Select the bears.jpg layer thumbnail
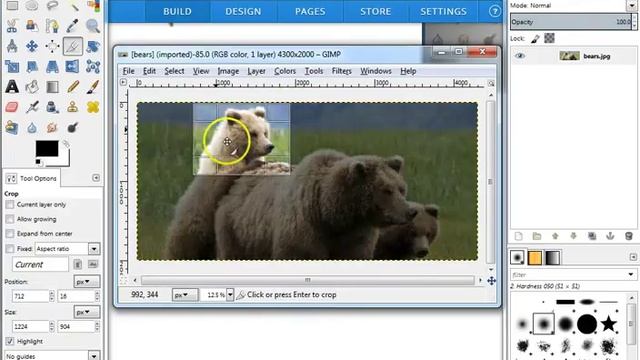 click(x=569, y=56)
